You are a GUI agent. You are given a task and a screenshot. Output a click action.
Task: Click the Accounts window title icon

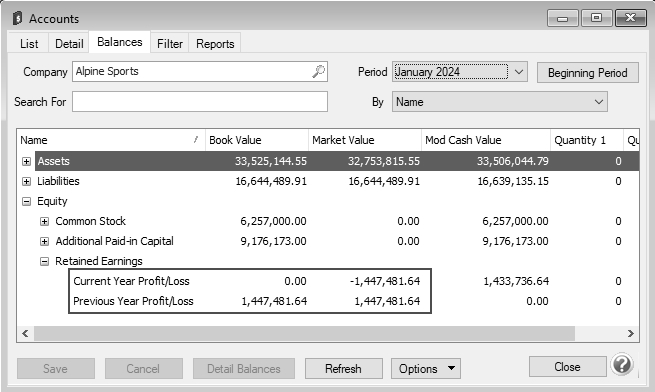18,18
